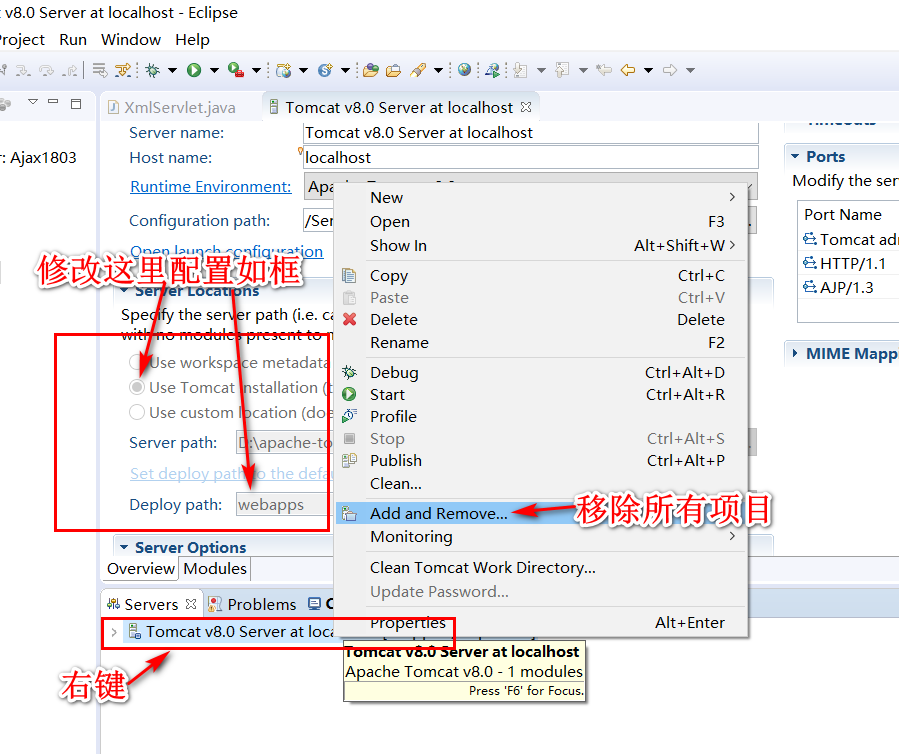
Task: Click the Step Into toolbar icon
Action: (23, 71)
